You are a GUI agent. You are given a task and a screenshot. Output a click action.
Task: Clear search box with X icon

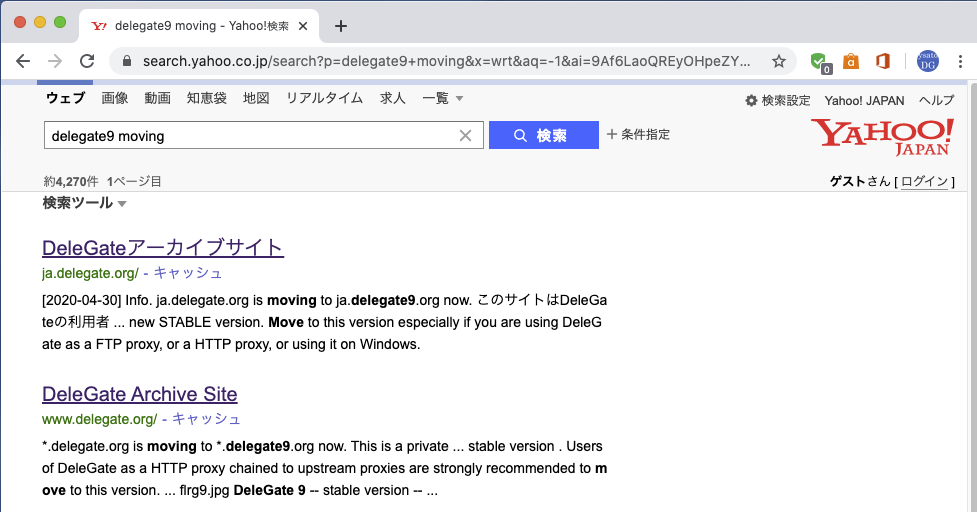(465, 136)
